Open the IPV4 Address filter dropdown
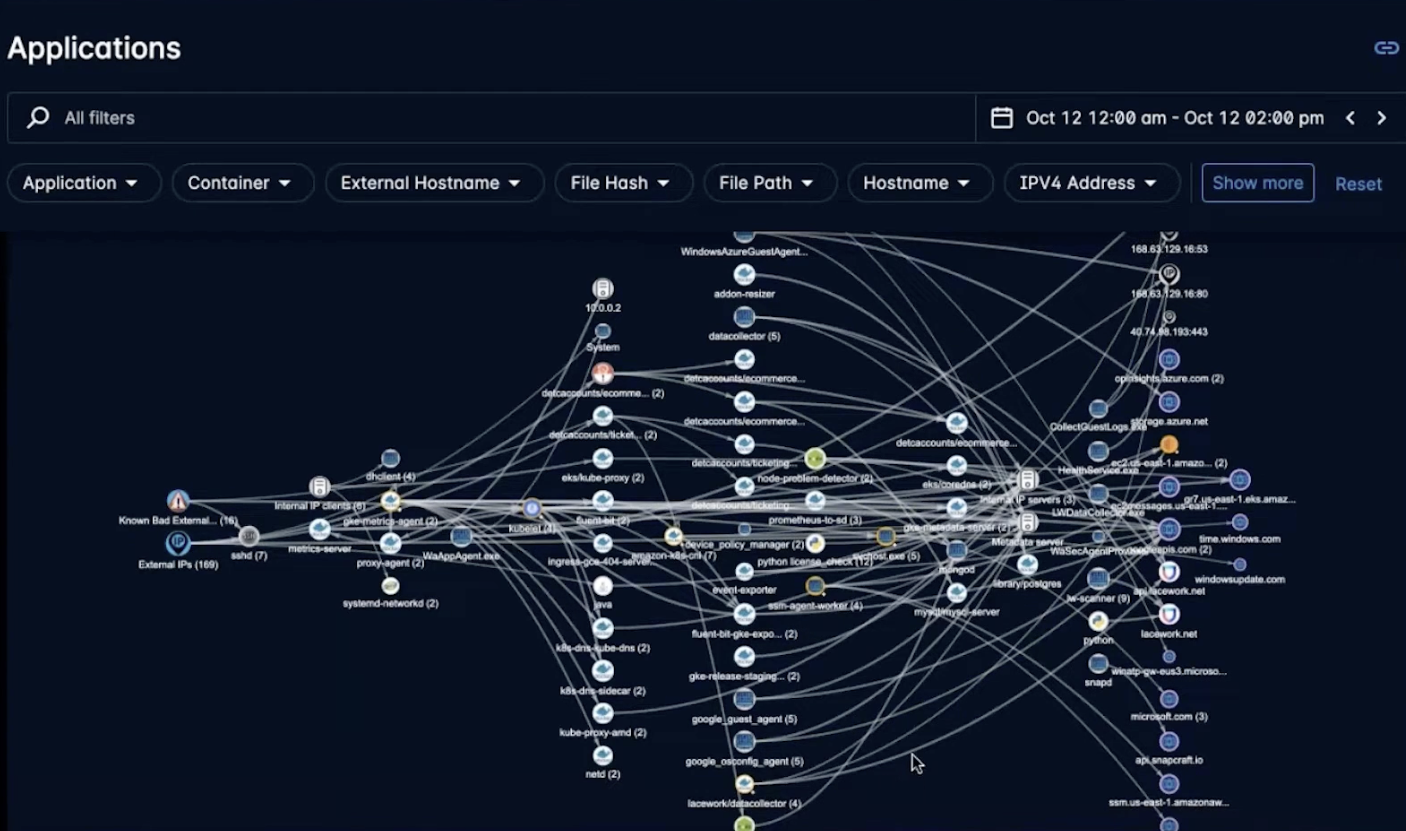The height and width of the screenshot is (831, 1406). 1092,183
